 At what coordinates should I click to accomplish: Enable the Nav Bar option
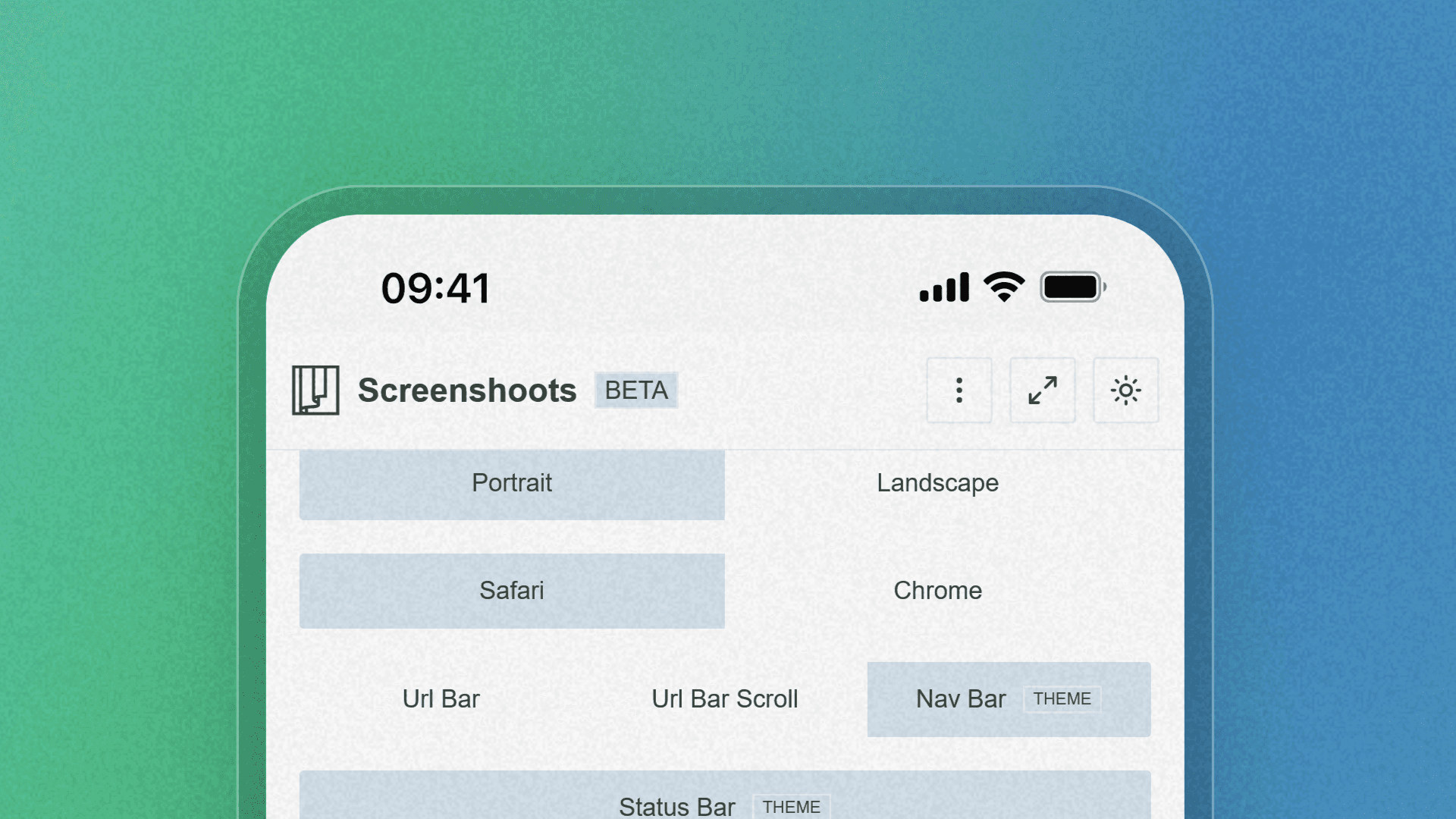(960, 699)
